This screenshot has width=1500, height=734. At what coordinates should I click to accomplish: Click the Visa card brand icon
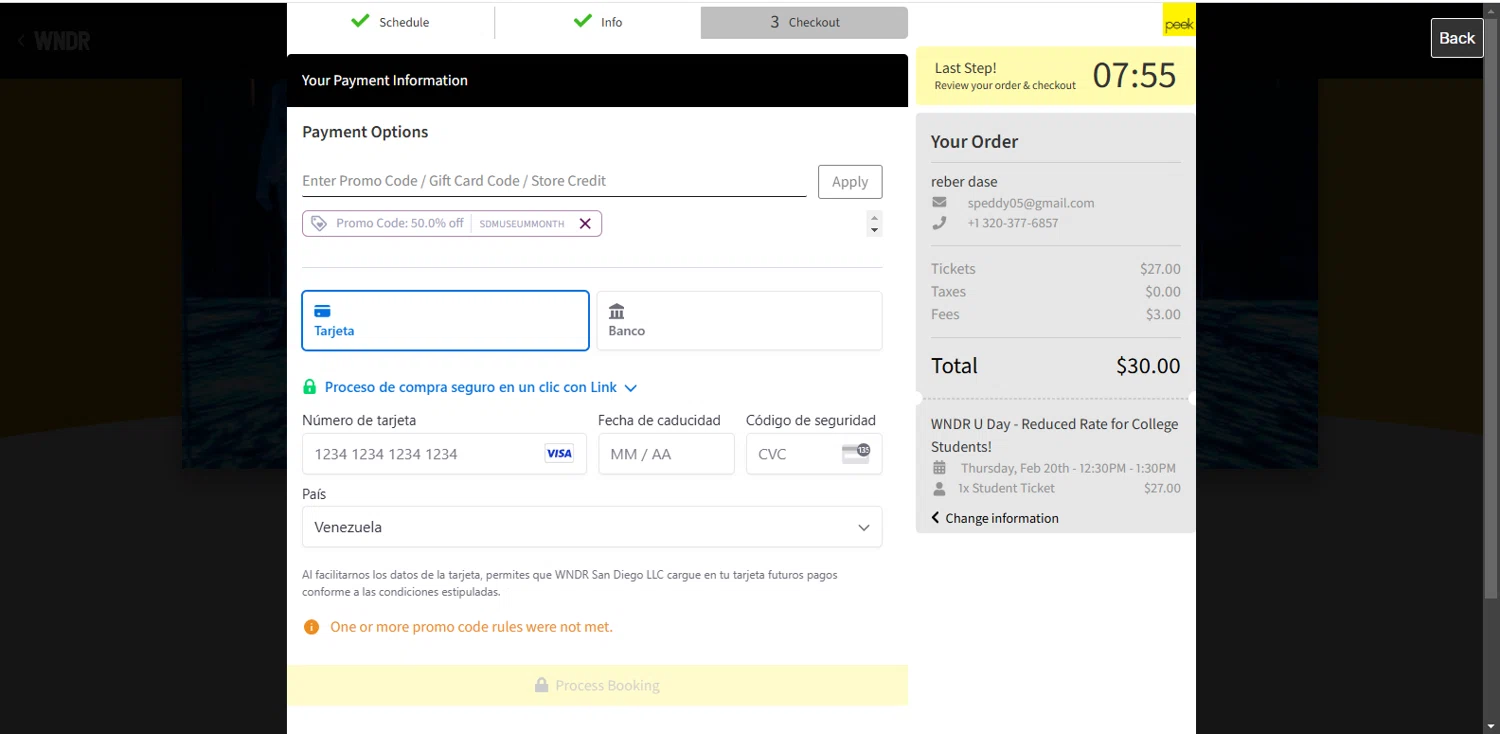(x=559, y=454)
